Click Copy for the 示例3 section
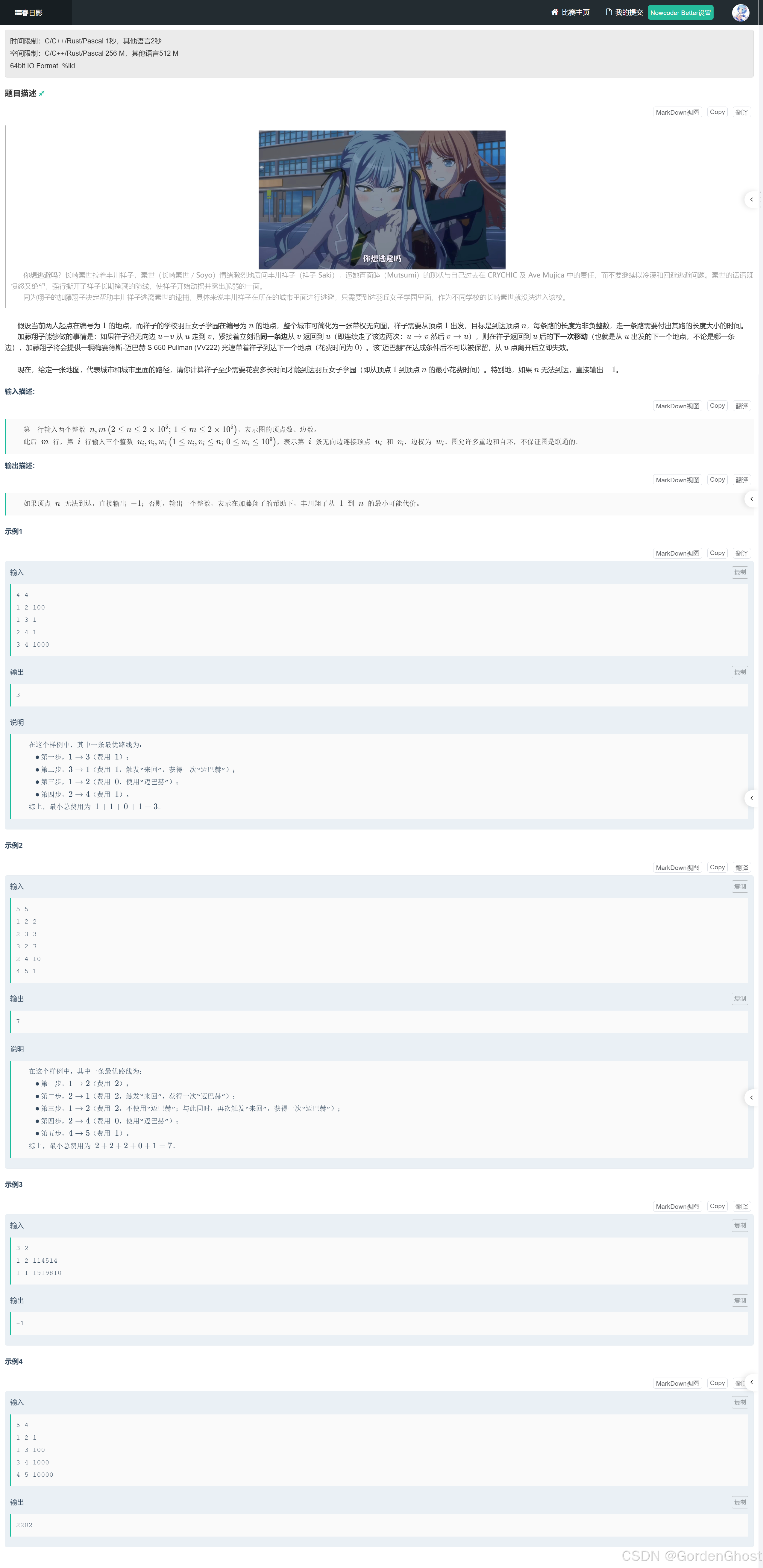Image resolution: width=763 pixels, height=1568 pixels. point(718,1206)
